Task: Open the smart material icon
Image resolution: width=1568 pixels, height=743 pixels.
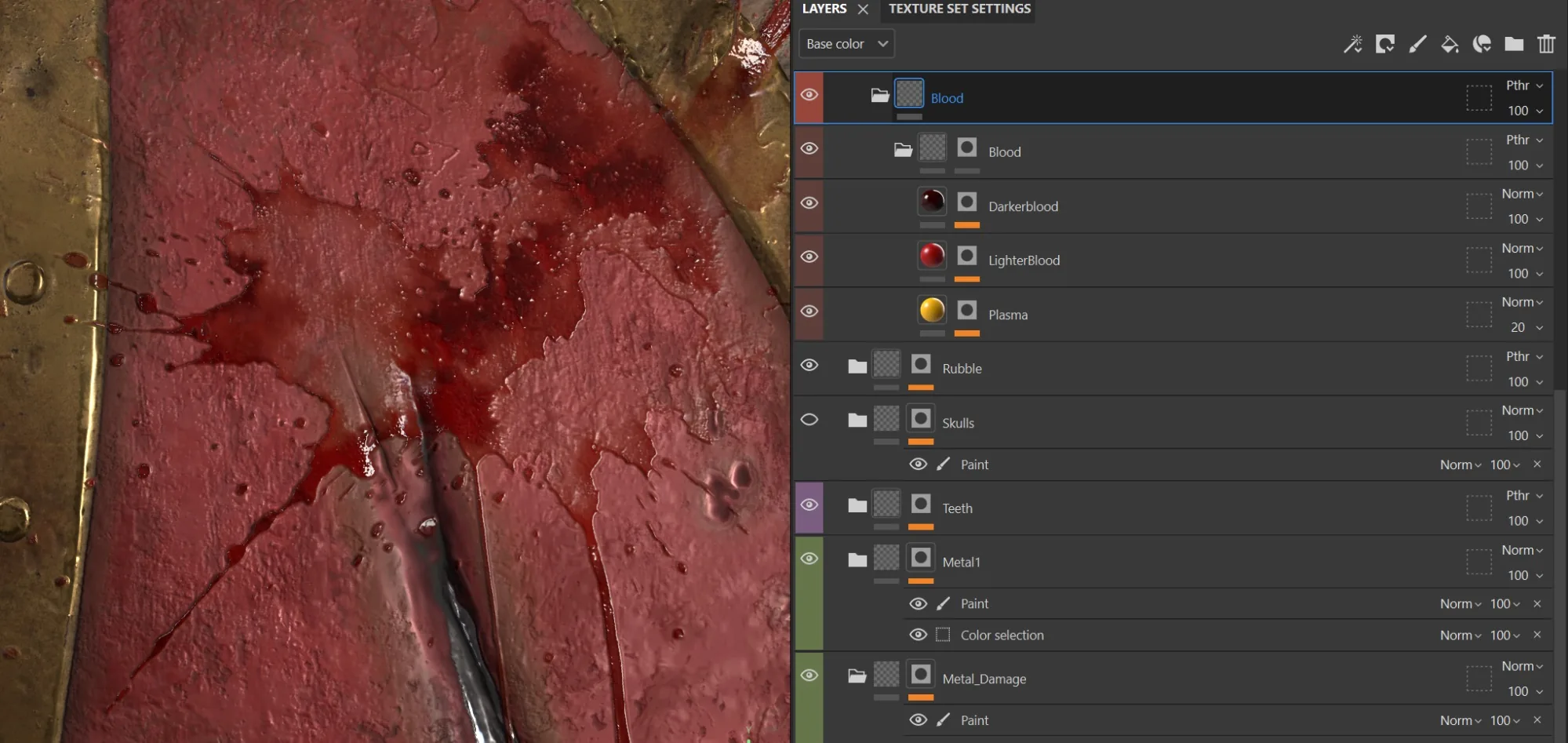Action: click(1482, 44)
